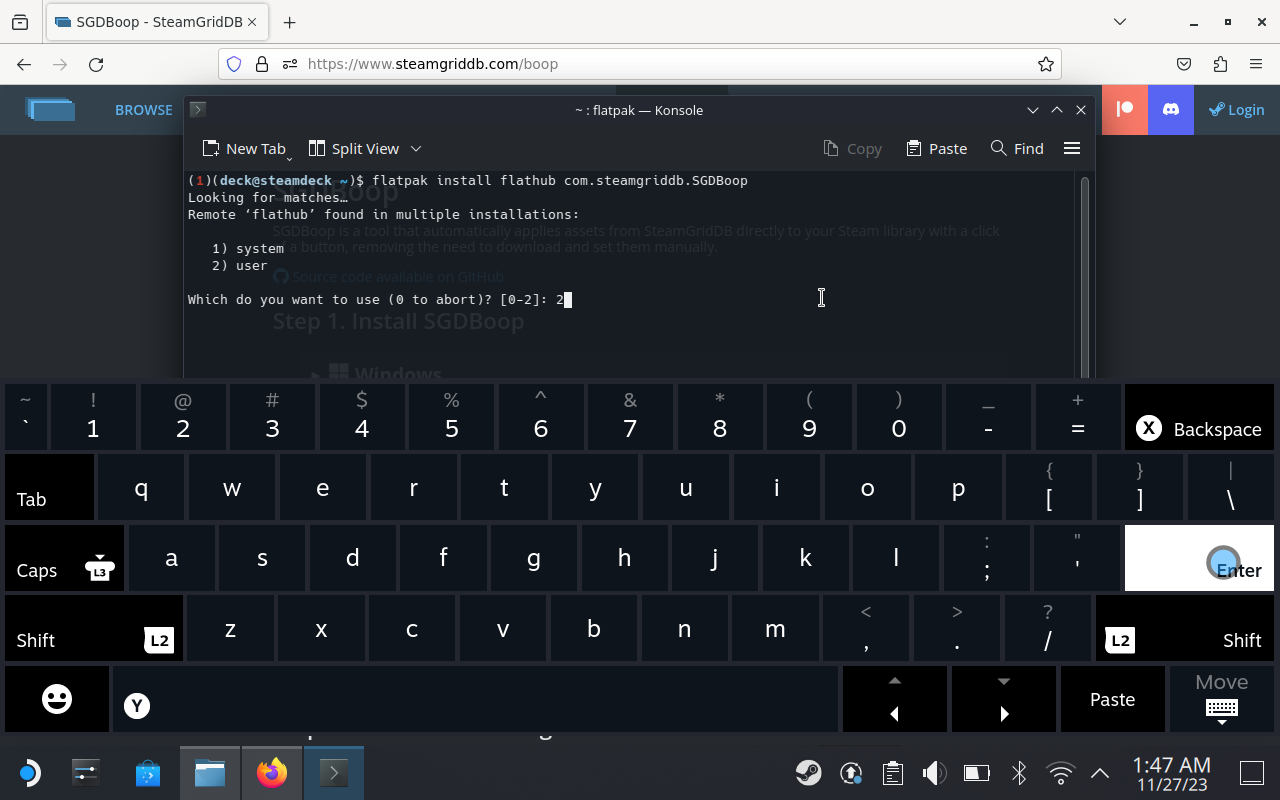Open emoji picker on keyboard
Screen dimensions: 1280x800
point(57,699)
